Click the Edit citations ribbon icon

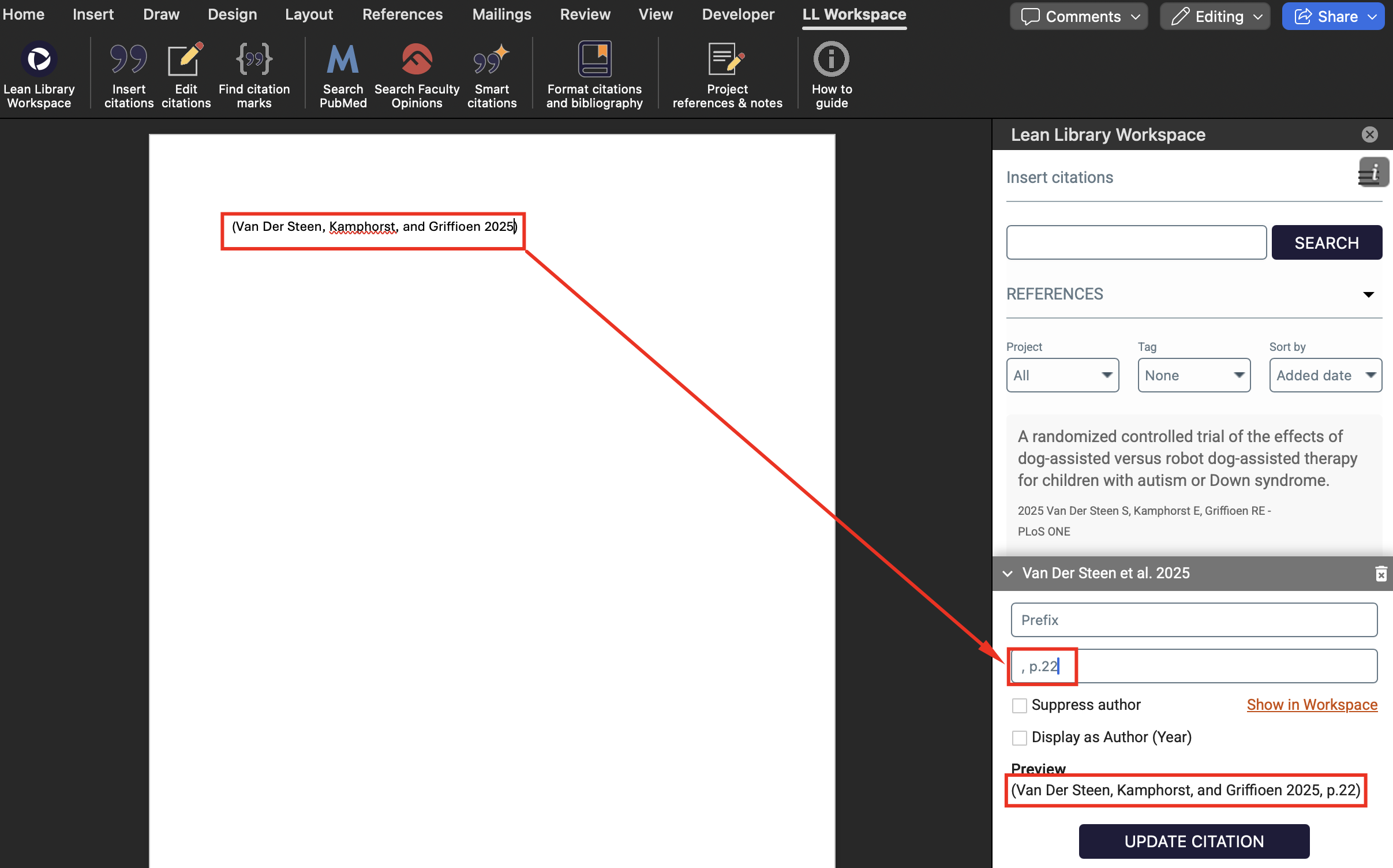pos(185,59)
